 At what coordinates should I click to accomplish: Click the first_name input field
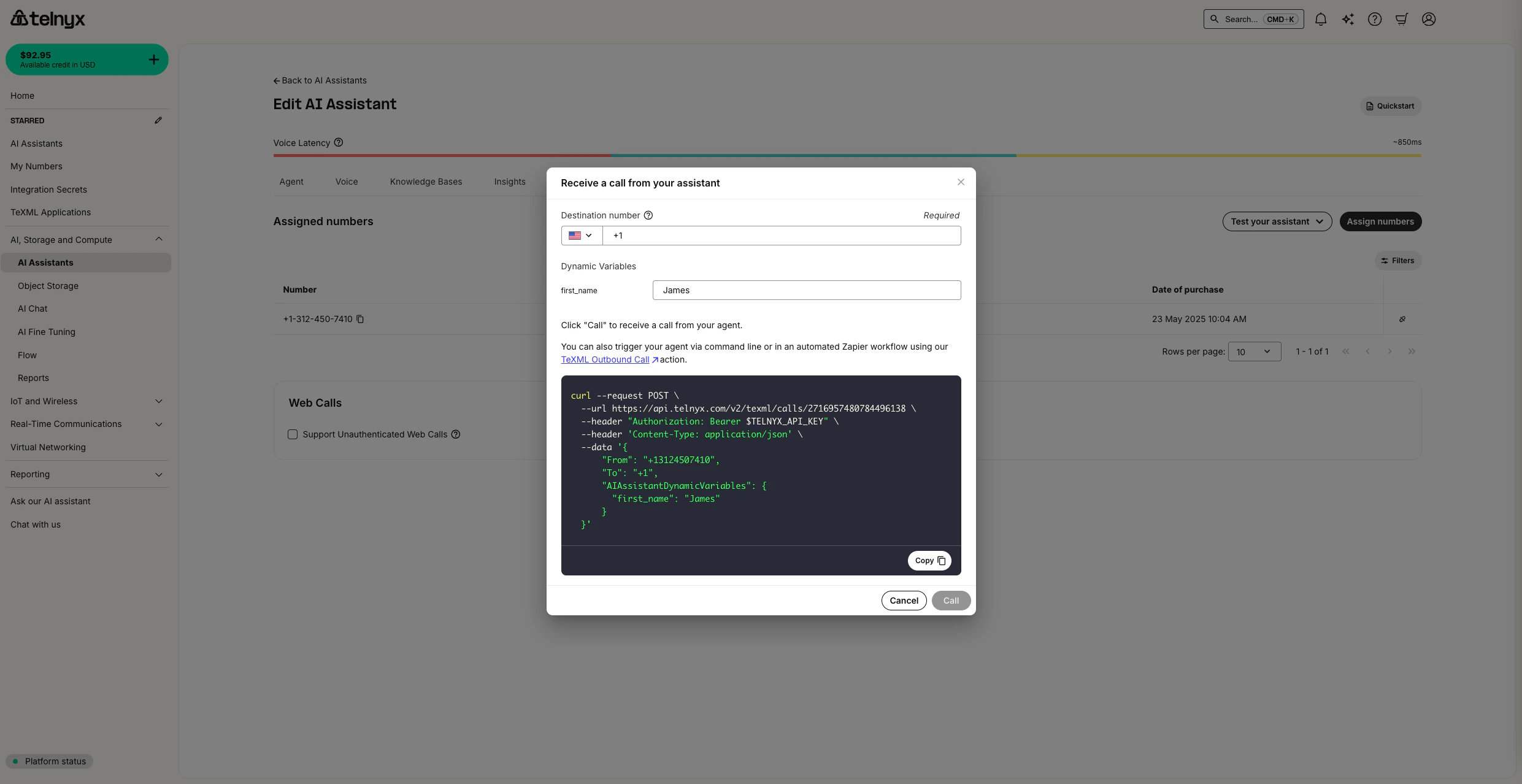point(806,290)
